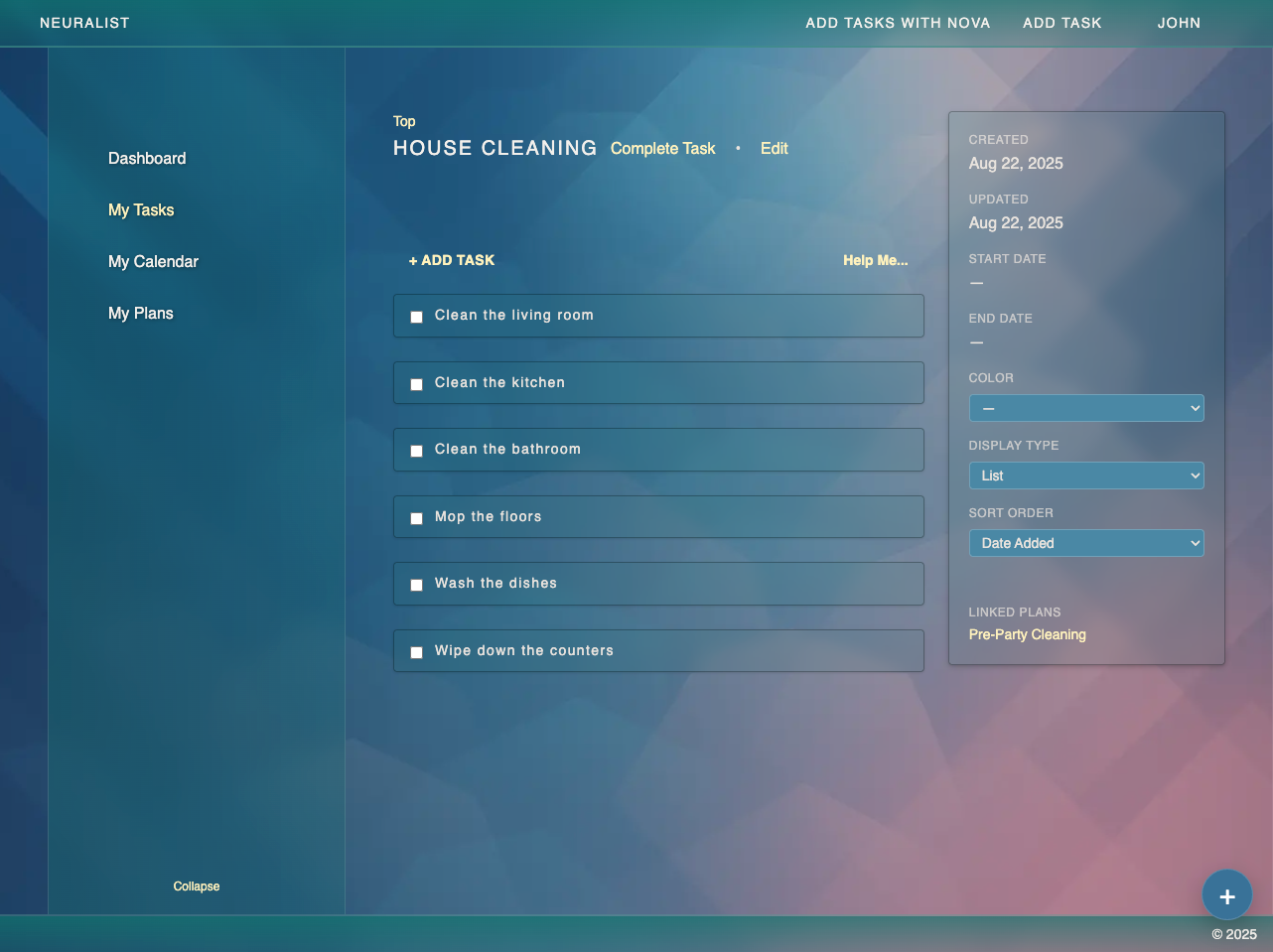Open the Pre-Party Cleaning linked plan
This screenshot has height=952, width=1273.
click(1027, 634)
